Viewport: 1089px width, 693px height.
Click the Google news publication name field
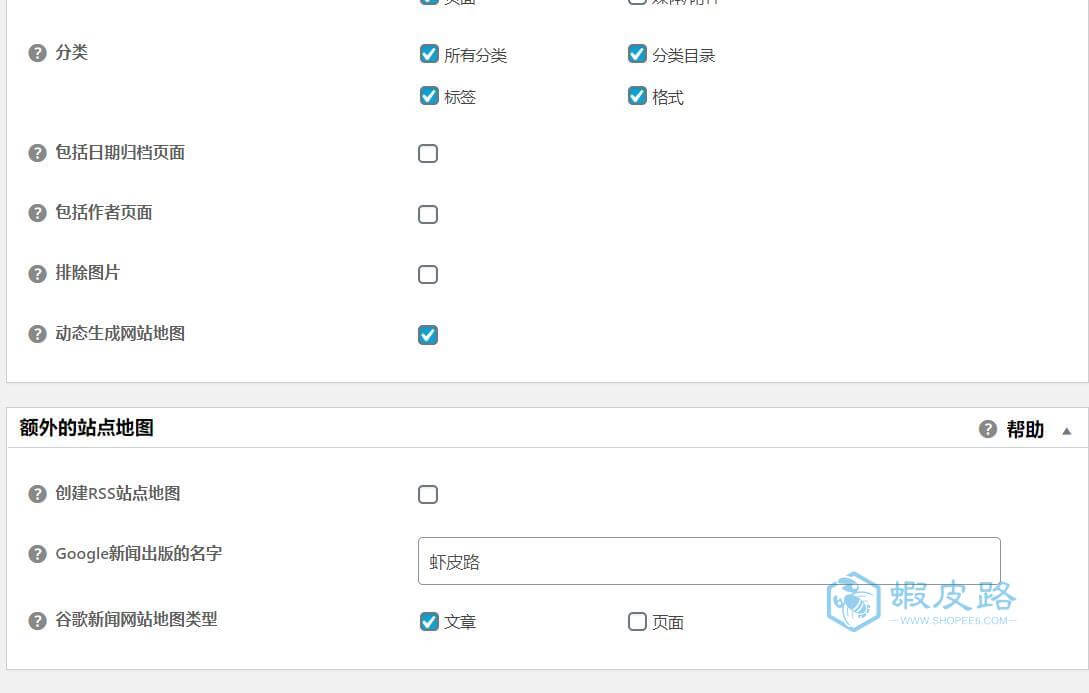tap(709, 561)
